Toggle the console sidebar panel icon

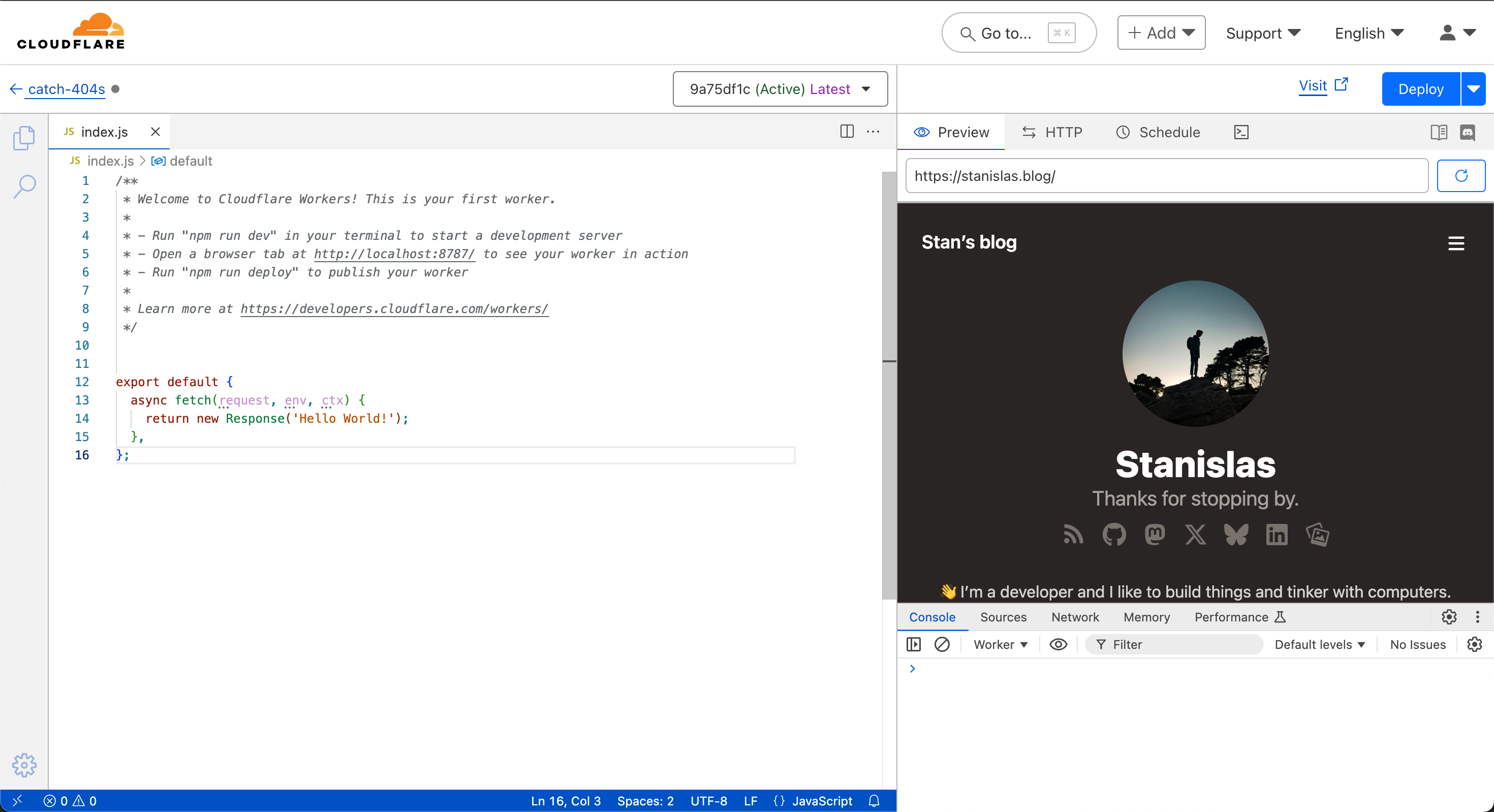point(914,644)
